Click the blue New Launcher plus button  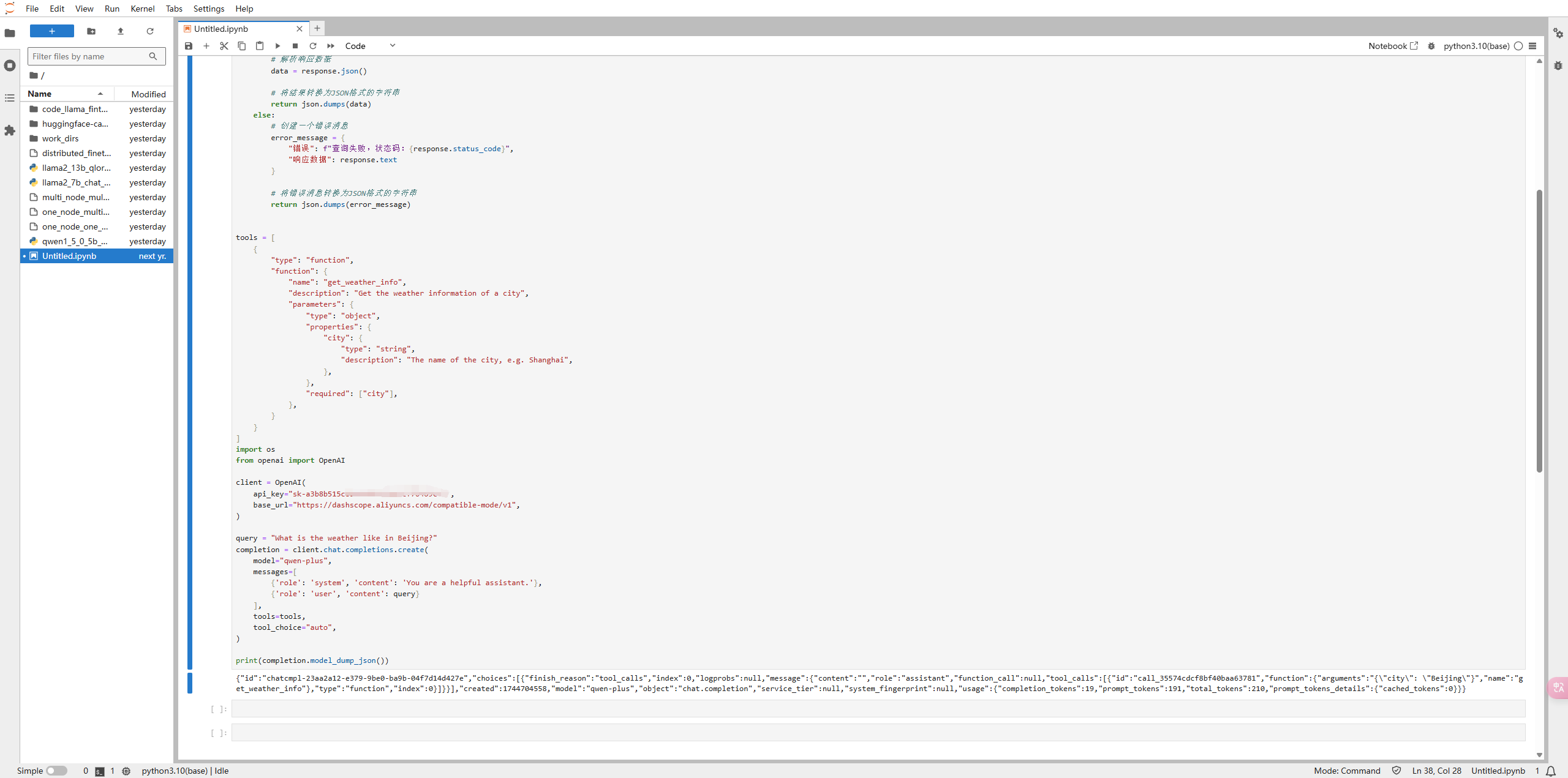tap(52, 31)
